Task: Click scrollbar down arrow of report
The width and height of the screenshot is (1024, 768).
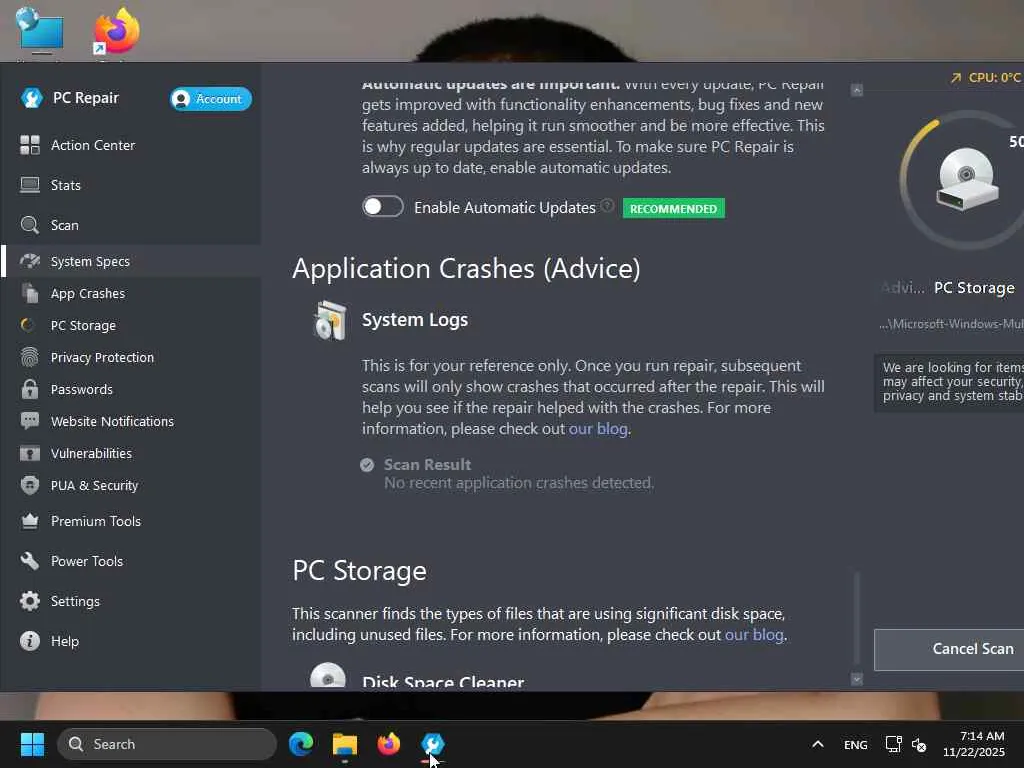Action: pyautogui.click(x=857, y=679)
